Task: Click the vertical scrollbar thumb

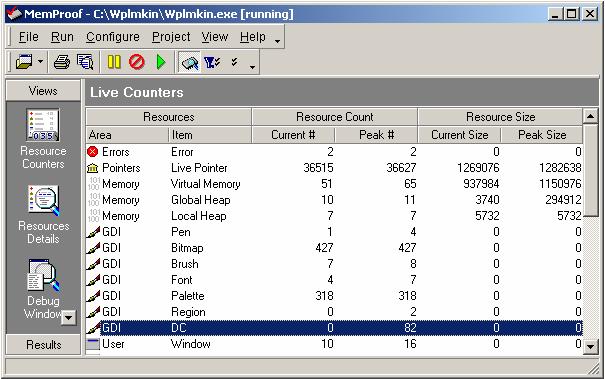Action: [x=590, y=171]
